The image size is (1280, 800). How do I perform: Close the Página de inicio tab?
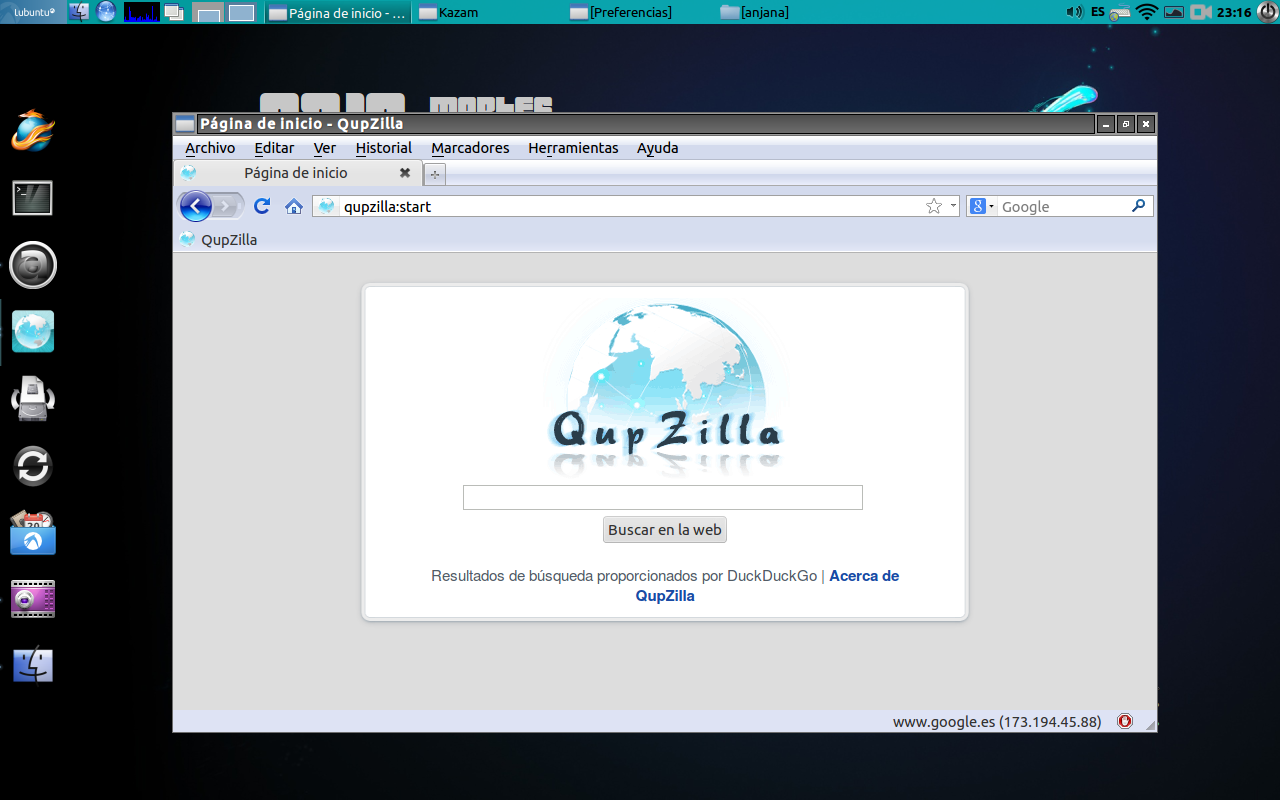405,173
